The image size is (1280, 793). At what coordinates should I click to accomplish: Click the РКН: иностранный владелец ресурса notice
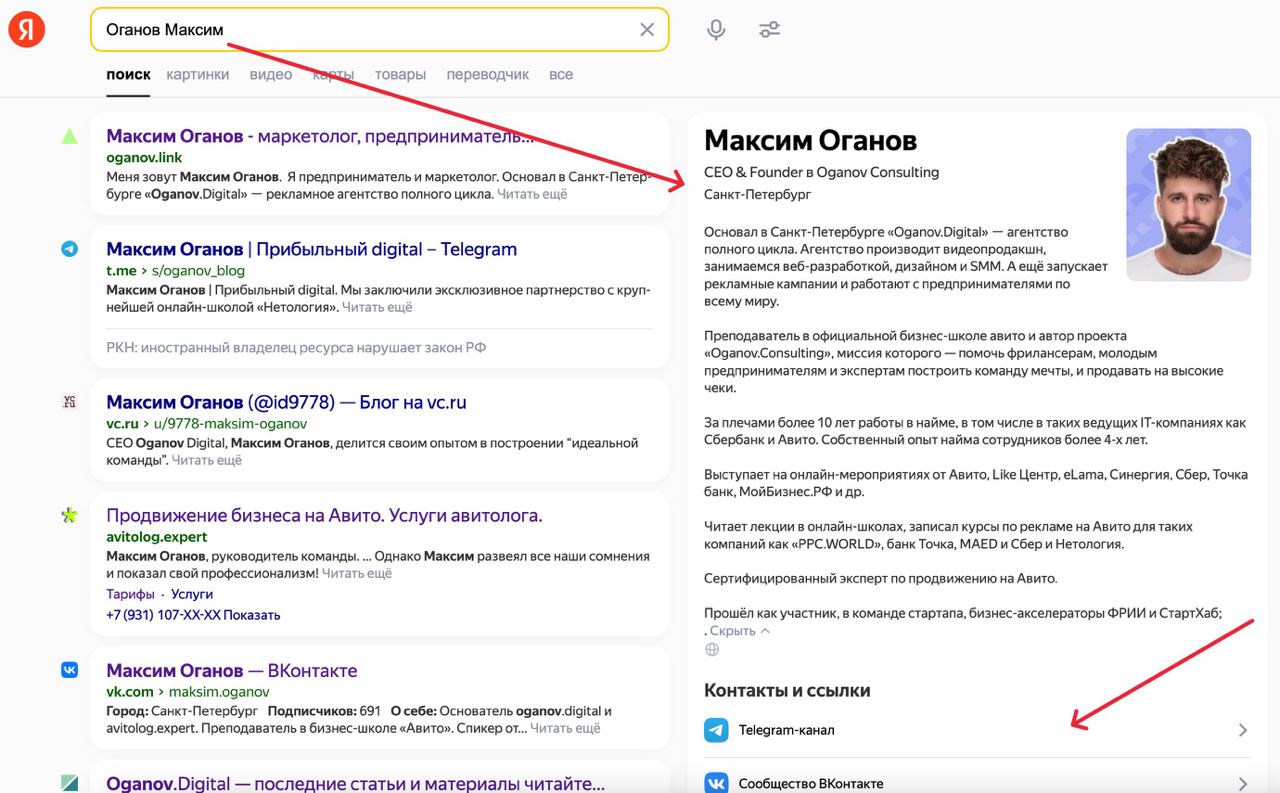click(x=296, y=347)
